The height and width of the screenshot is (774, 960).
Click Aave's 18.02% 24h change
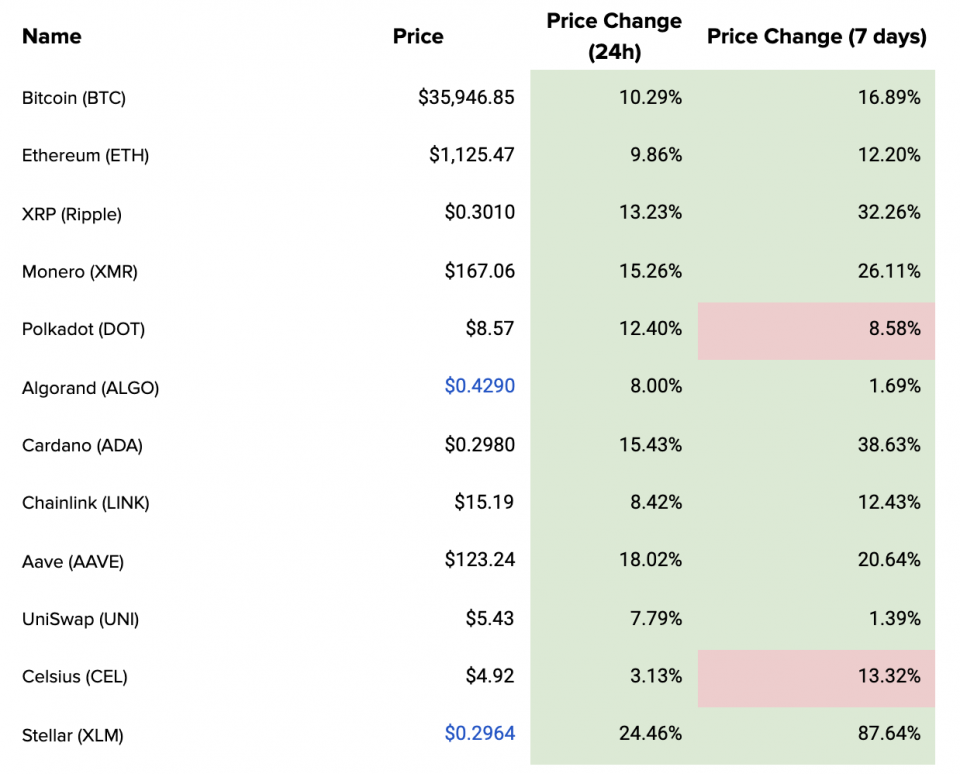[651, 561]
